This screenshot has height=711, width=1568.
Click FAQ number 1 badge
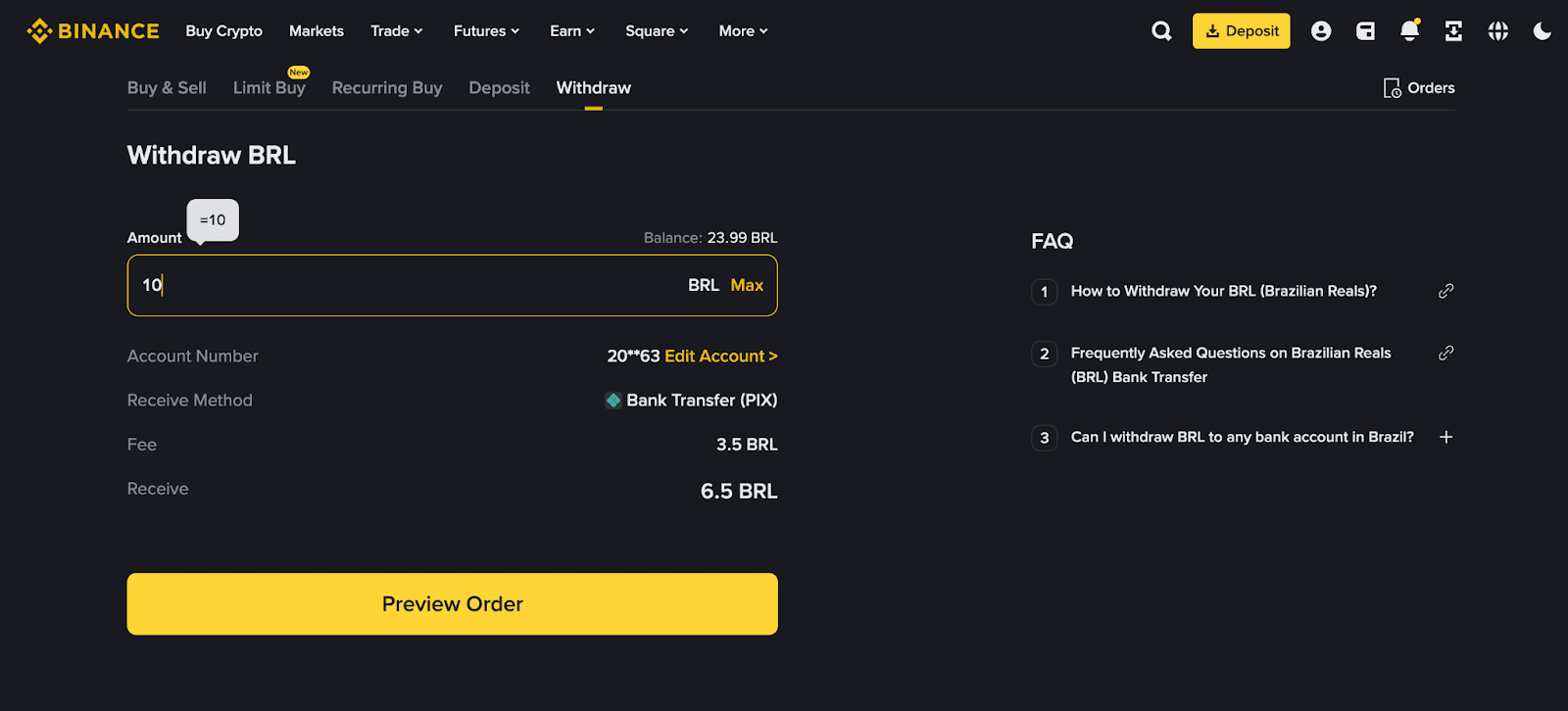[1045, 292]
